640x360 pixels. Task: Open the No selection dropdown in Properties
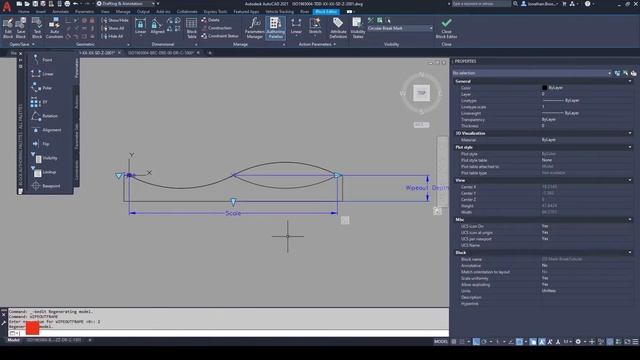tap(531, 73)
